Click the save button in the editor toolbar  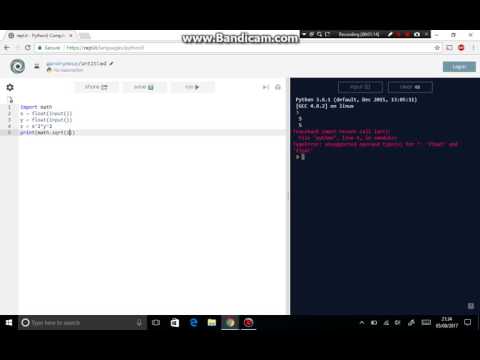click(x=144, y=87)
